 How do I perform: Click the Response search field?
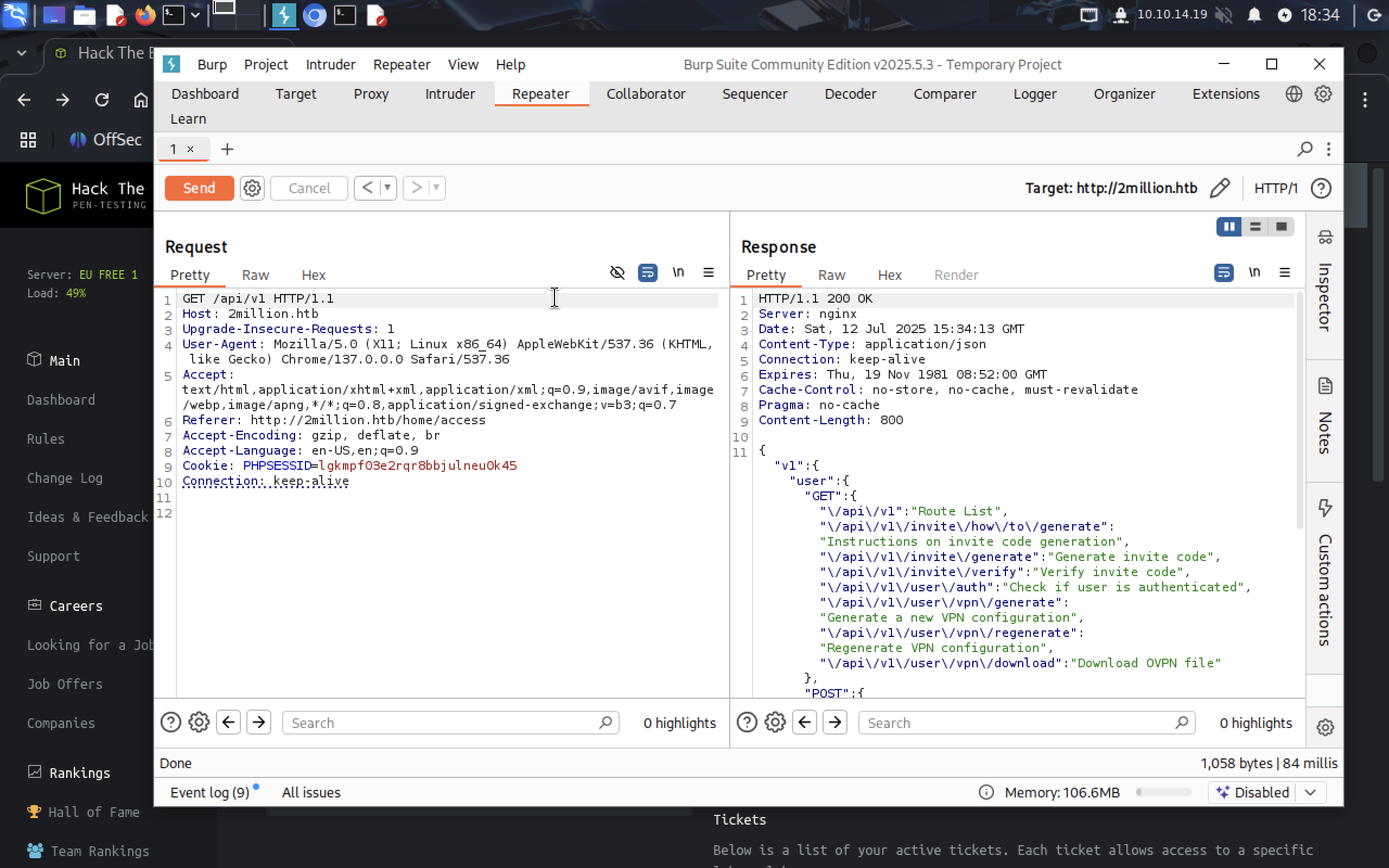pyautogui.click(x=1027, y=722)
